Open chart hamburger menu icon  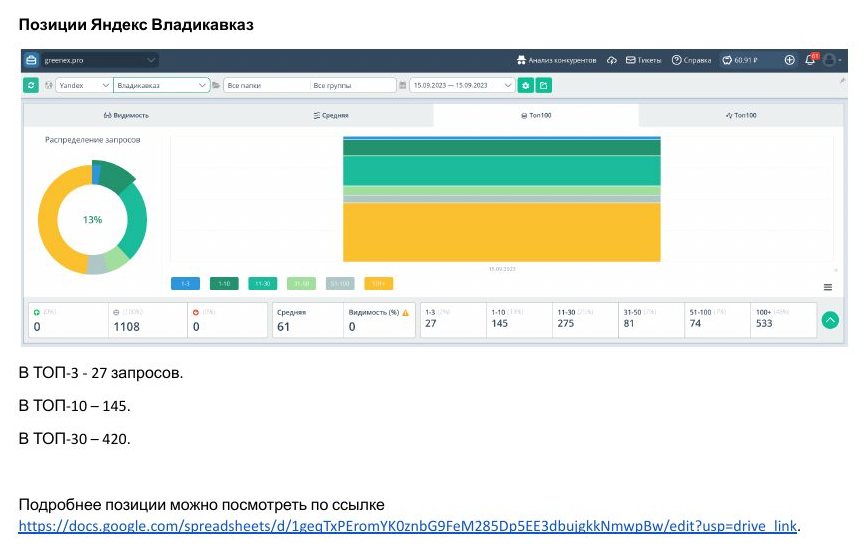(827, 287)
